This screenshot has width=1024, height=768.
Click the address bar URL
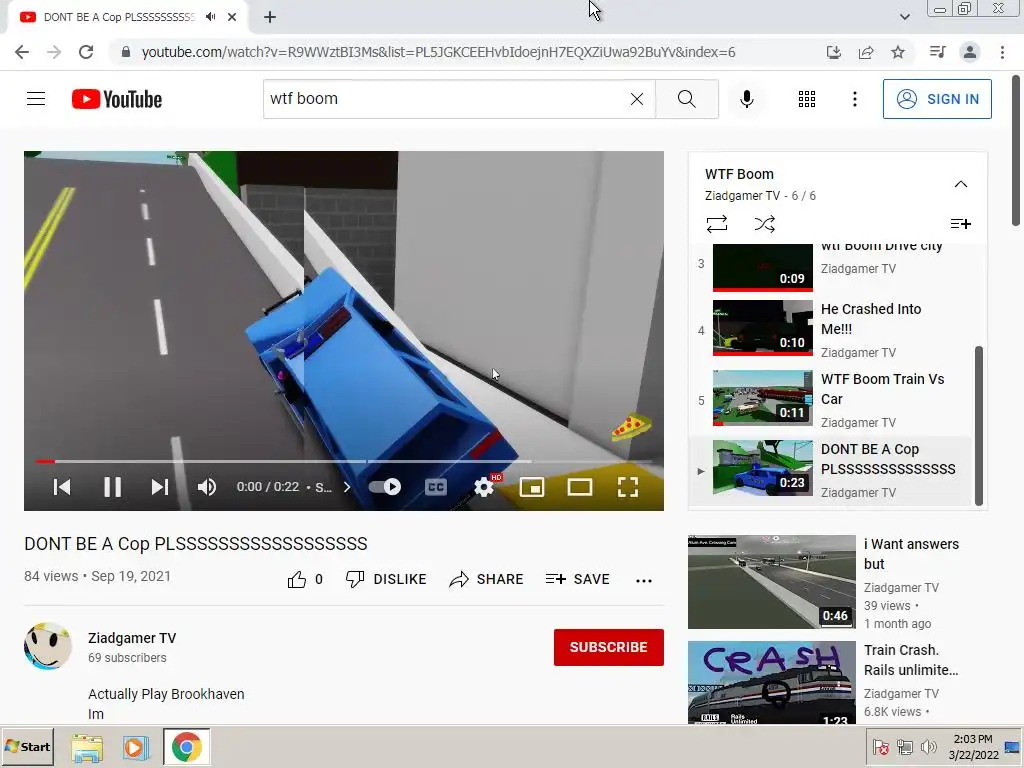pos(438,52)
